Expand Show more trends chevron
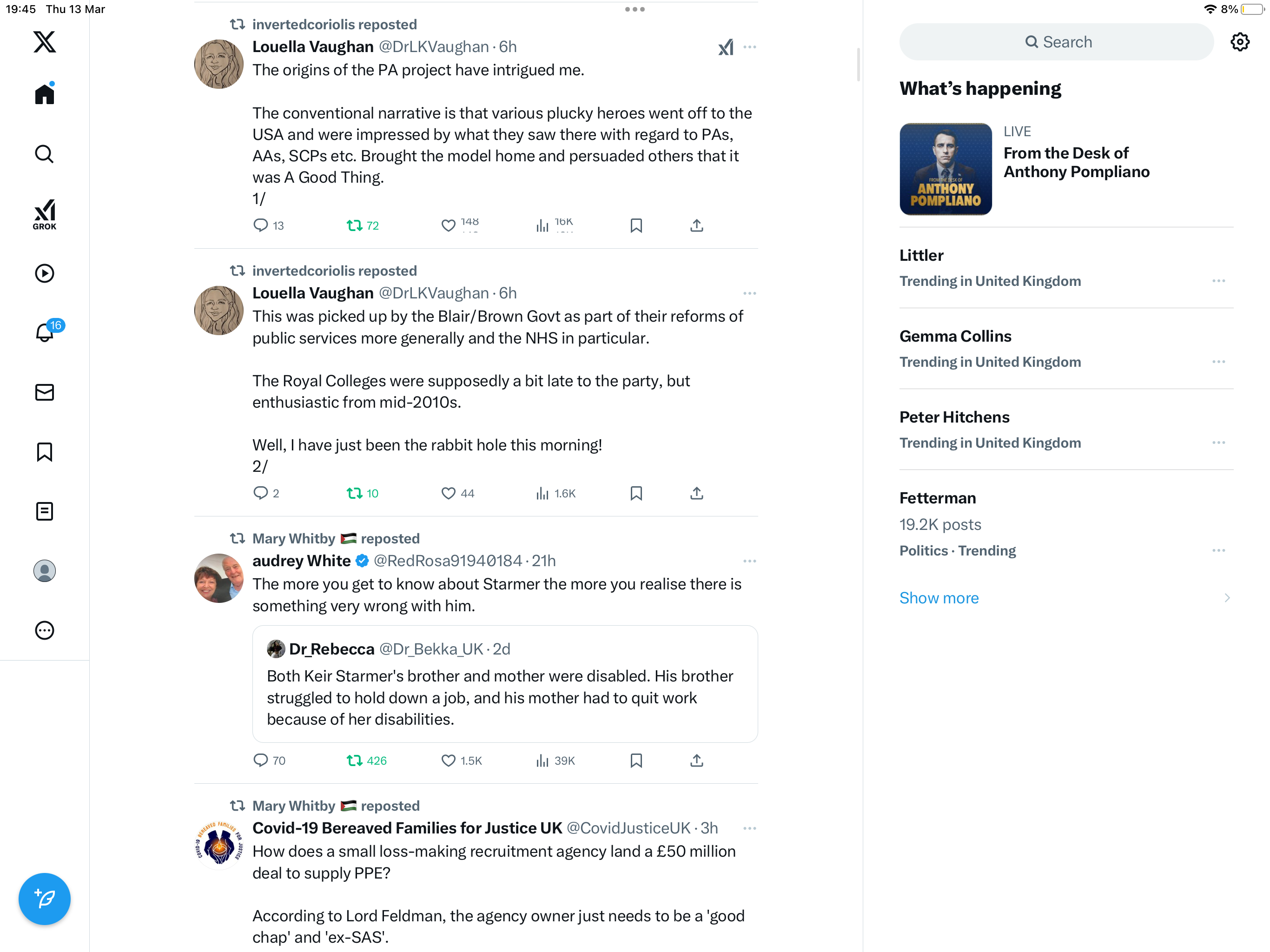Screen dimensions: 1270x952 click(1227, 598)
